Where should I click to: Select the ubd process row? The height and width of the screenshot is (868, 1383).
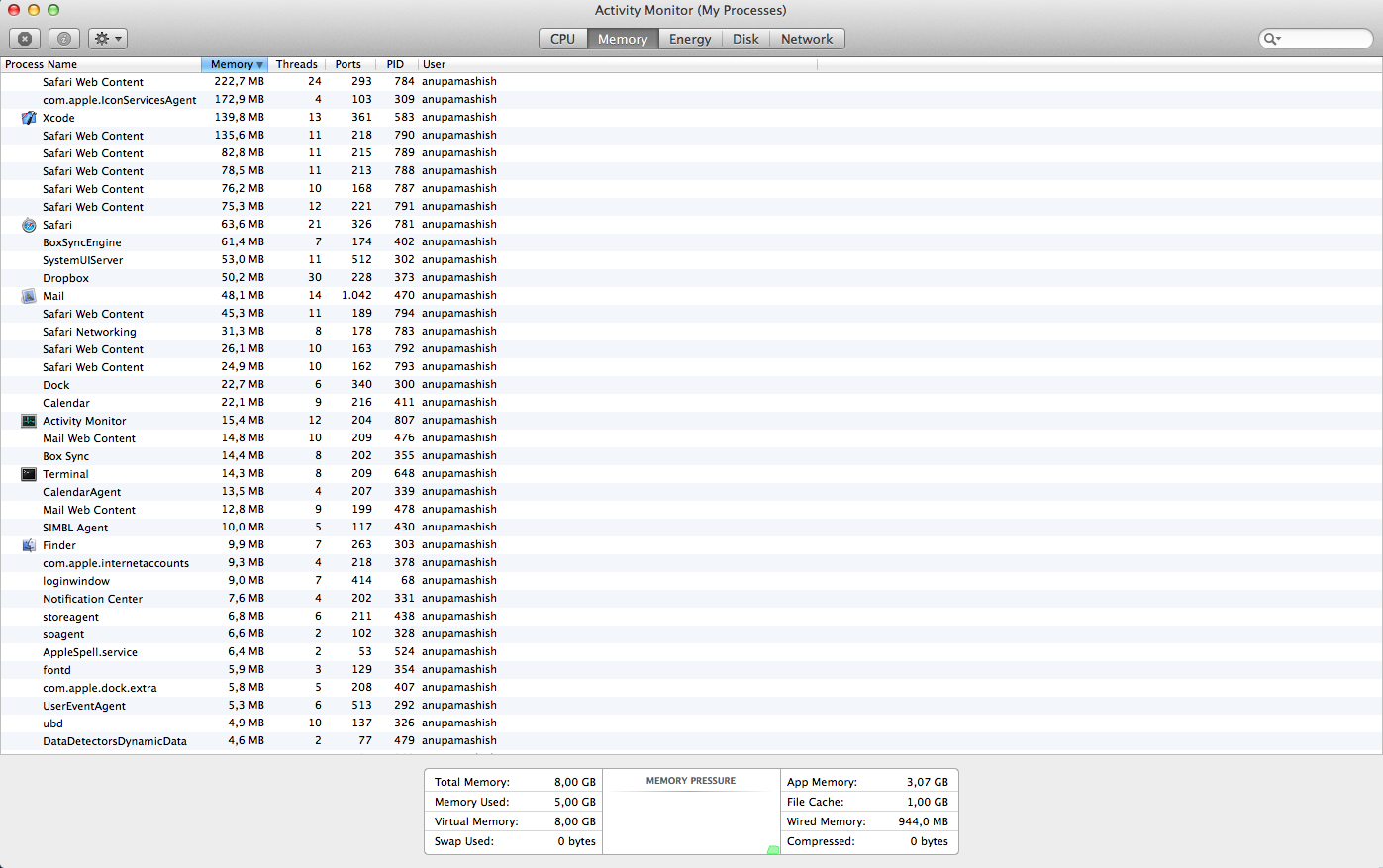[691, 723]
